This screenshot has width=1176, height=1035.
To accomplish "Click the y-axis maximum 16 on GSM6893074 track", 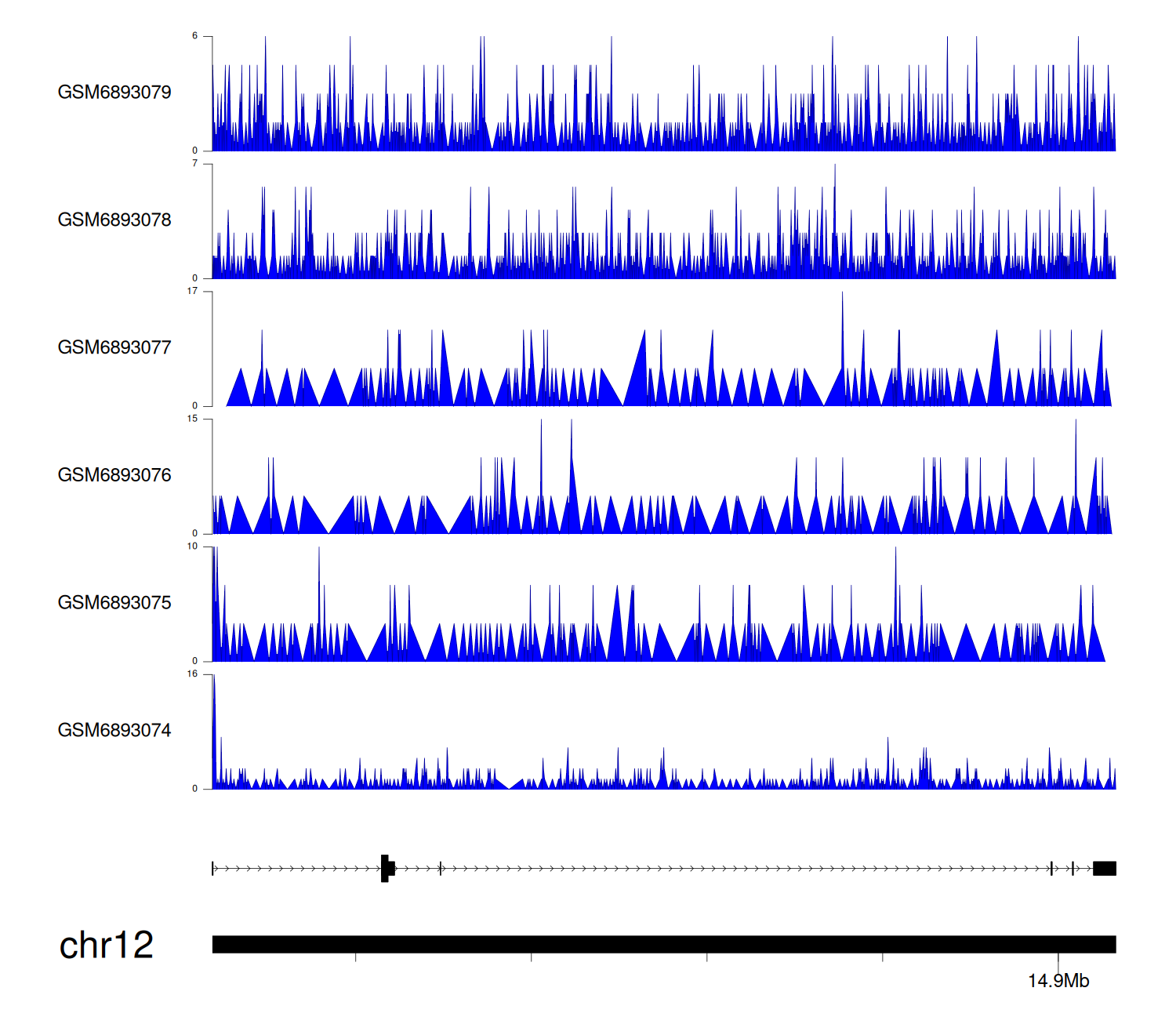I will (192, 674).
